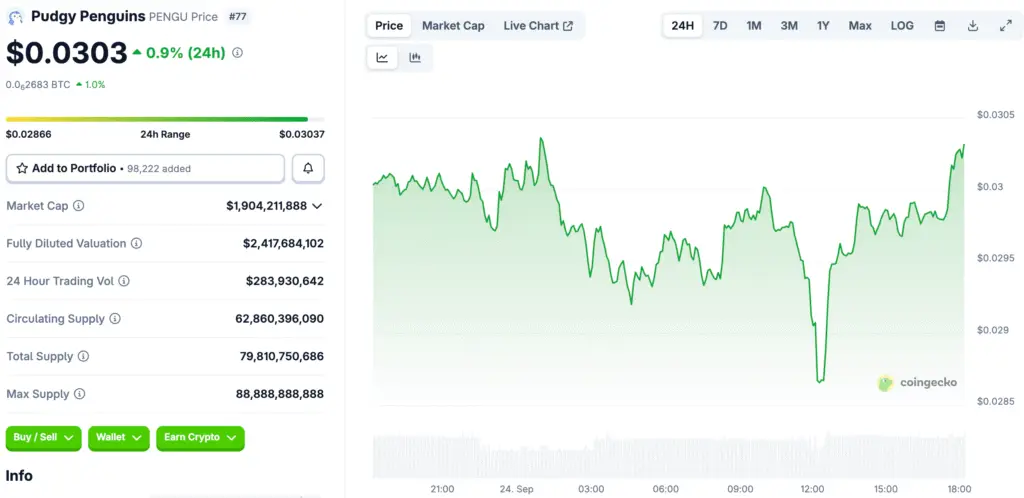Click the Max Supply info icon
The height and width of the screenshot is (498, 1024).
[x=80, y=394]
